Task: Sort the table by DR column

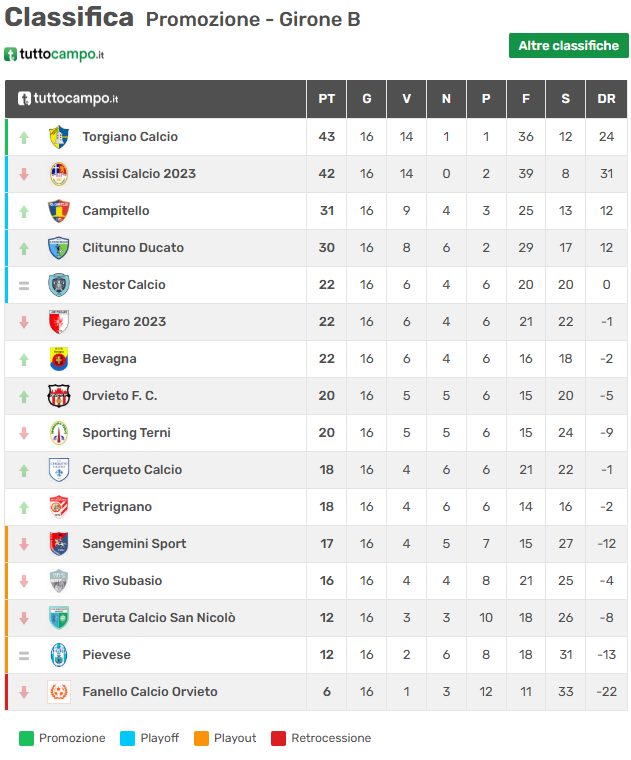Action: (x=606, y=99)
